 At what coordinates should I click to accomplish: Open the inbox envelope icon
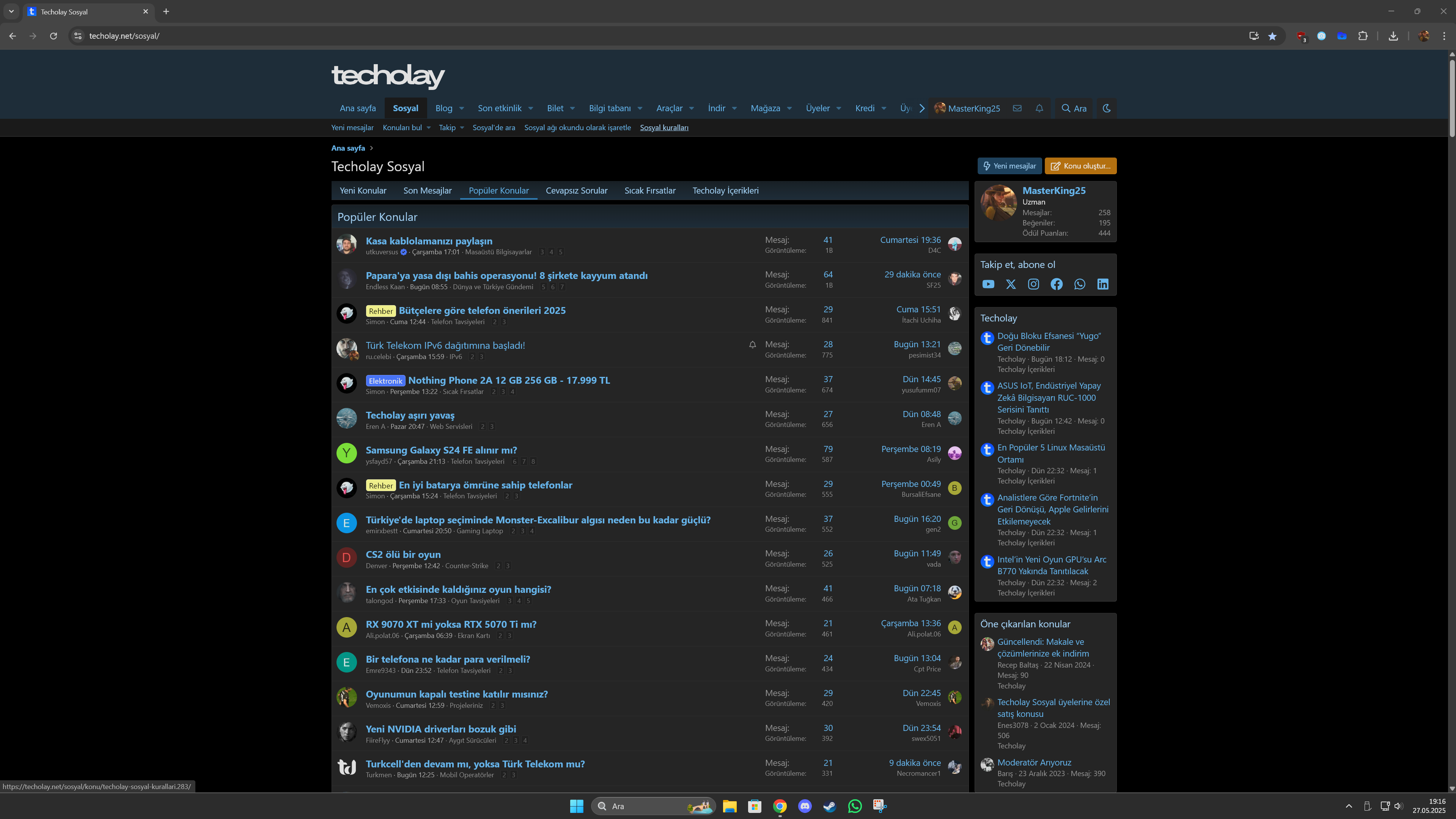tap(1017, 108)
